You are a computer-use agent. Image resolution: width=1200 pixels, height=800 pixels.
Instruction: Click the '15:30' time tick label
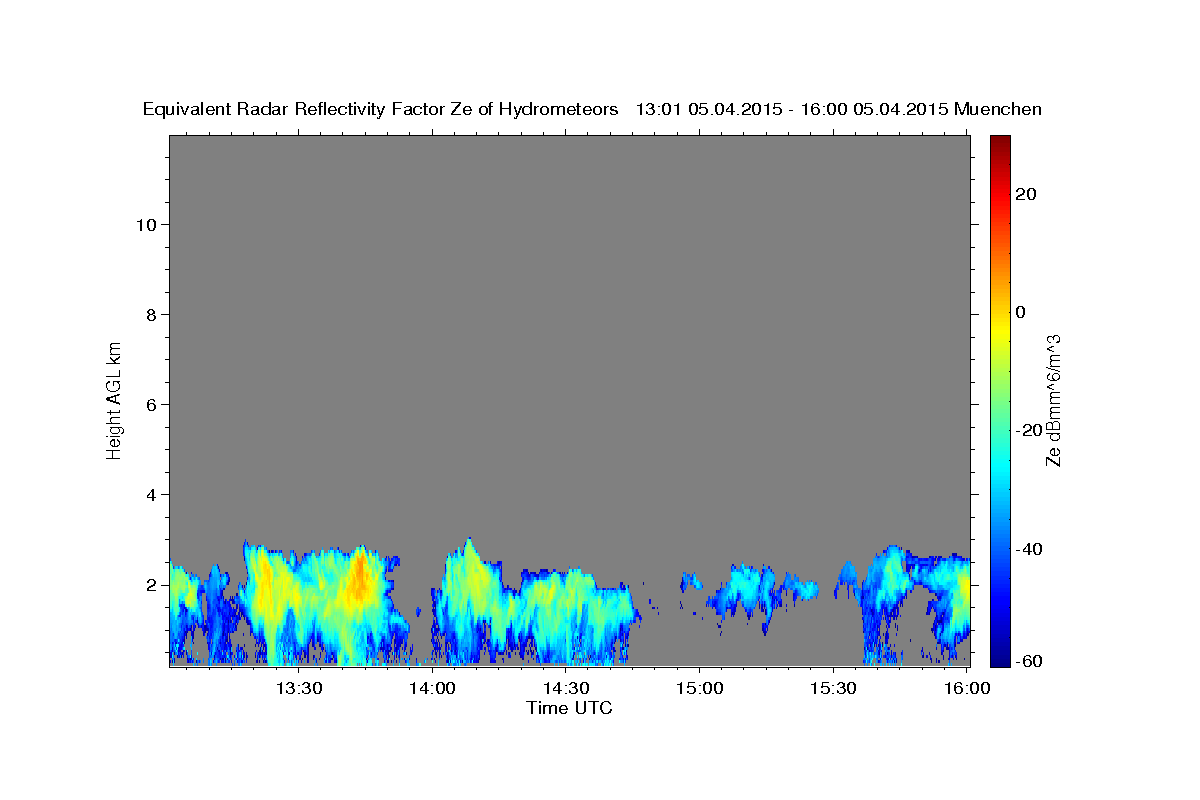832,688
